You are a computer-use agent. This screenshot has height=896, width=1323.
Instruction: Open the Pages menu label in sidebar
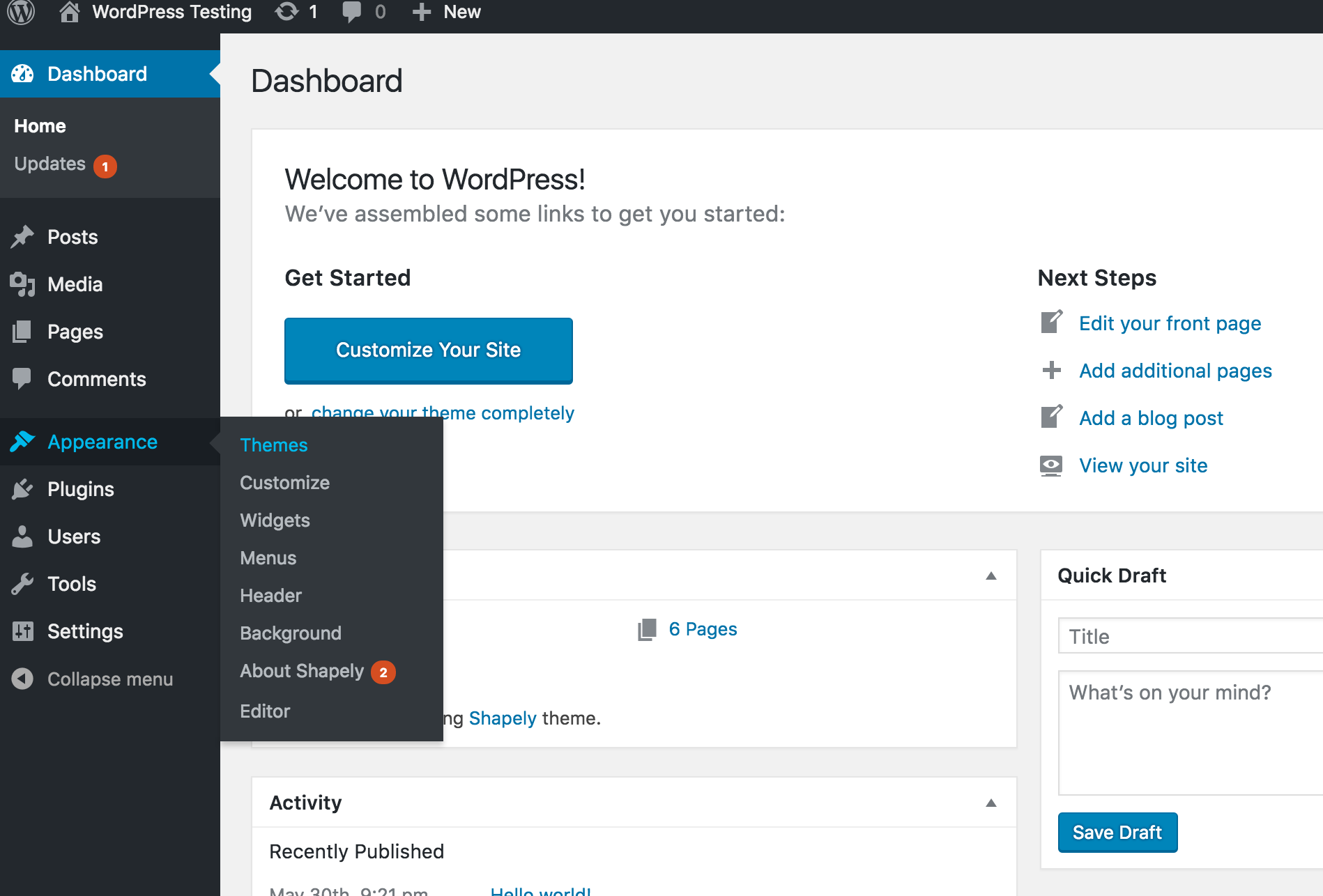pyautogui.click(x=75, y=332)
